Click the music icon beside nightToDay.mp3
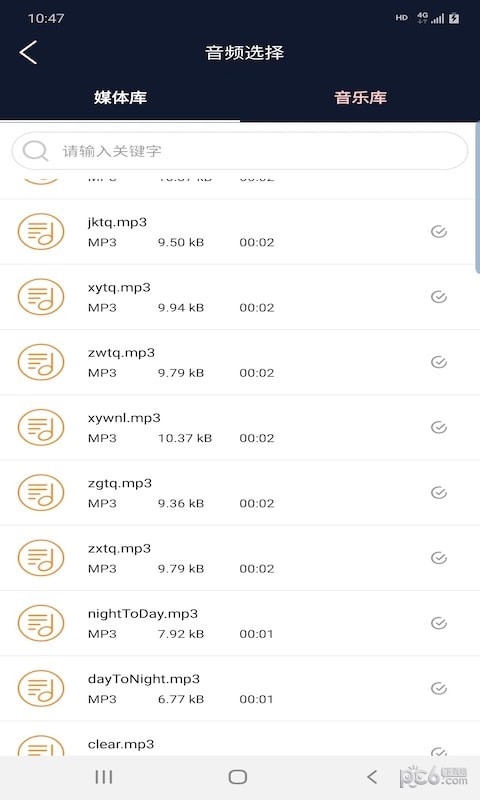The height and width of the screenshot is (800, 480). click(41, 623)
